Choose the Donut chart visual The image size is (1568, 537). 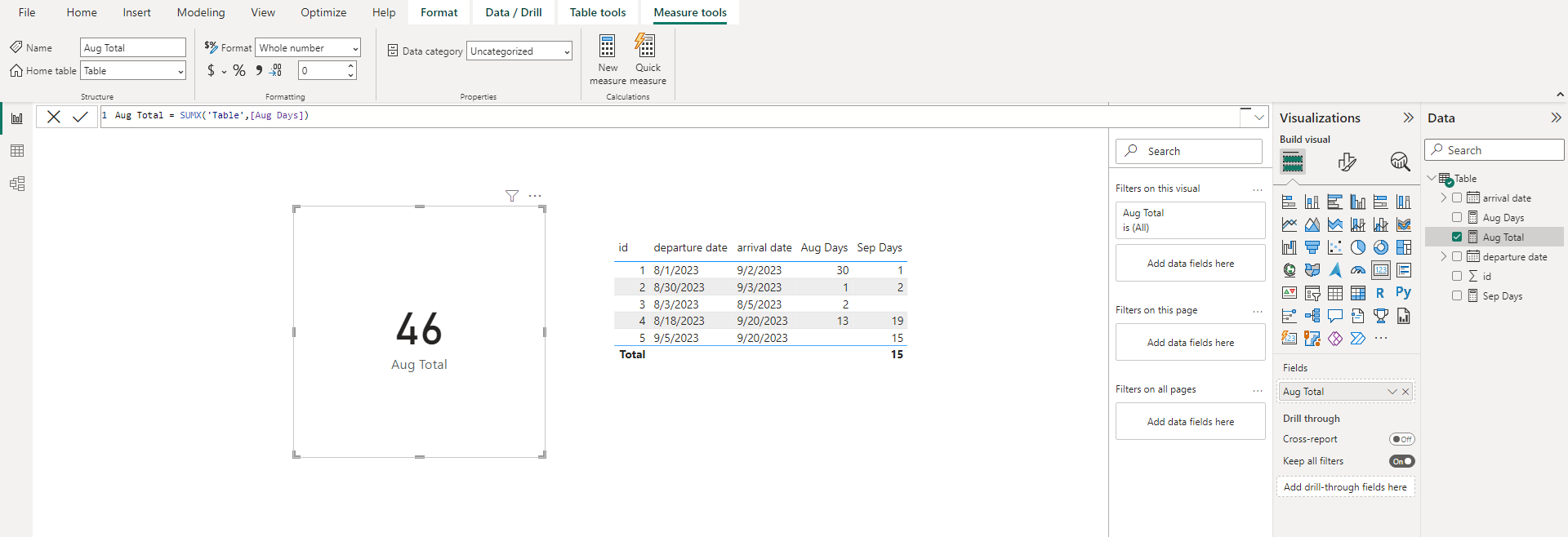tap(1381, 247)
